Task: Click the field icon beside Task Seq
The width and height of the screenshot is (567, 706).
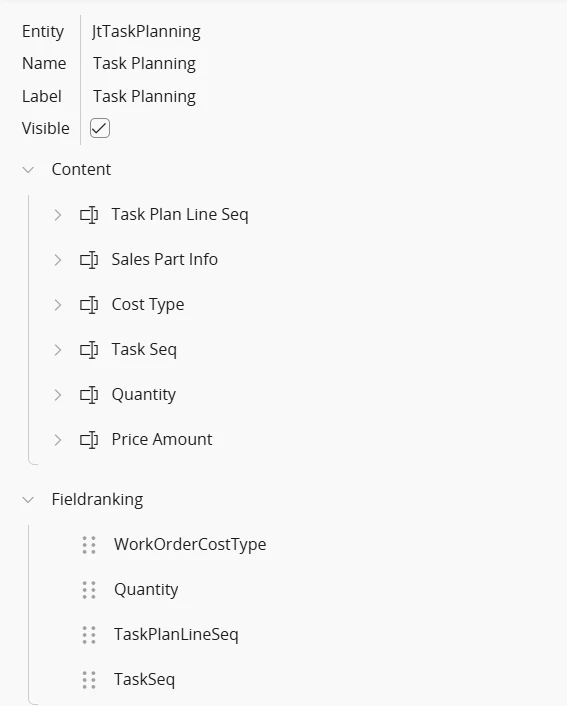Action: tap(89, 350)
